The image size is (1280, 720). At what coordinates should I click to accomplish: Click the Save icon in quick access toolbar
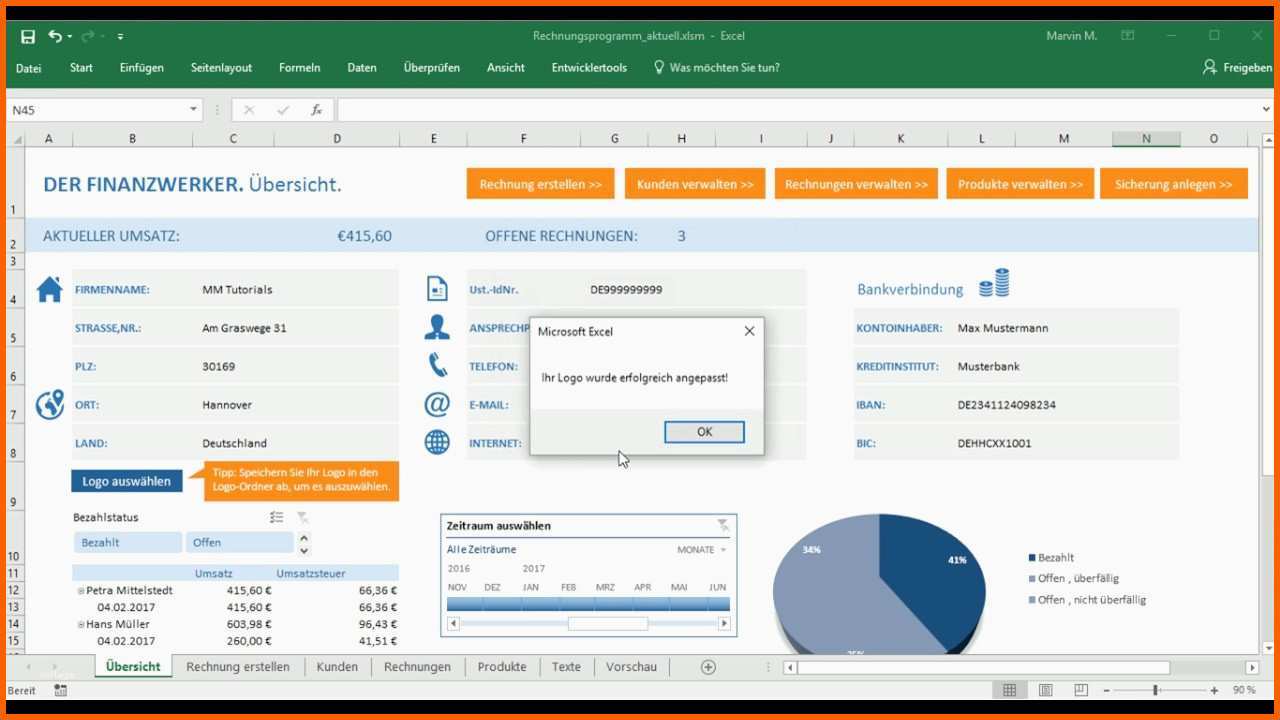[x=28, y=36]
